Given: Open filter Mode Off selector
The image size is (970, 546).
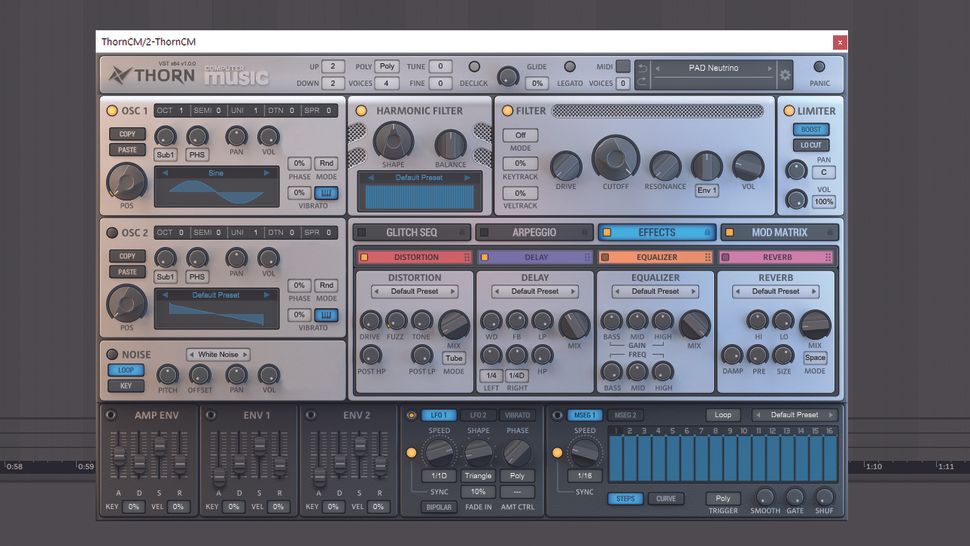Looking at the screenshot, I should [520, 135].
